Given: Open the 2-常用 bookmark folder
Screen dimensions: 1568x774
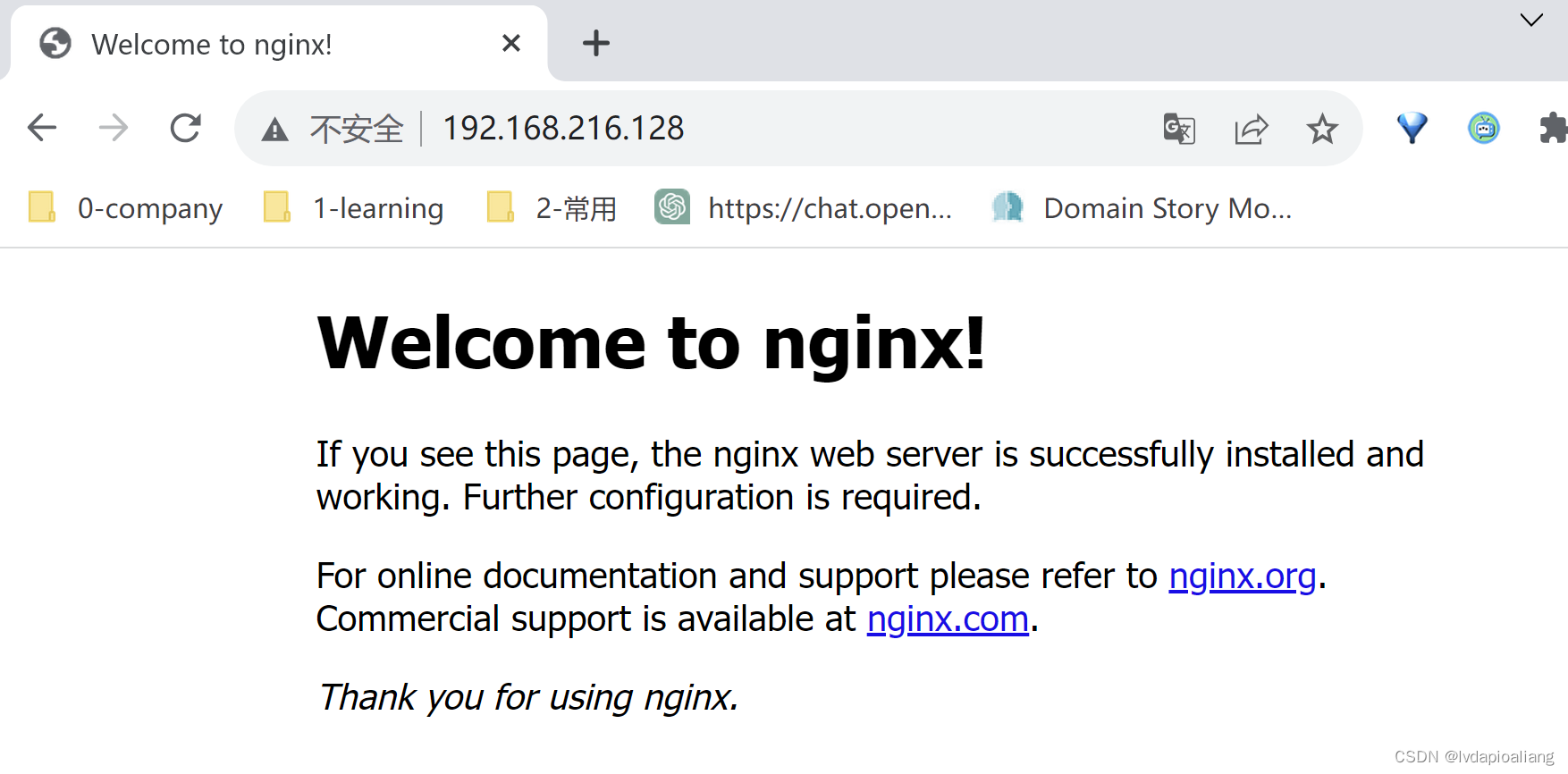Looking at the screenshot, I should [552, 207].
